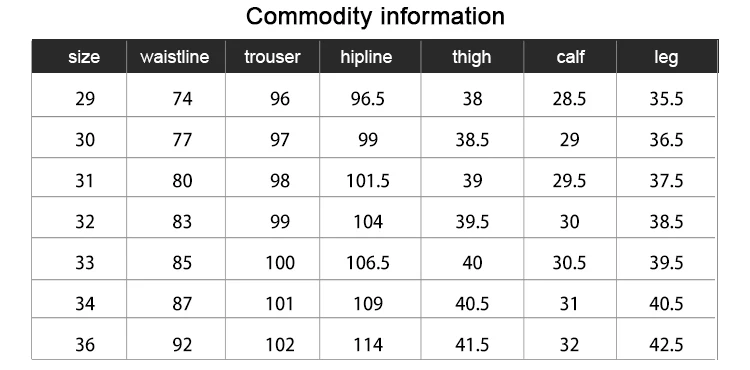Select the 'waistline' column header
This screenshot has height=370, width=750.
coord(175,57)
